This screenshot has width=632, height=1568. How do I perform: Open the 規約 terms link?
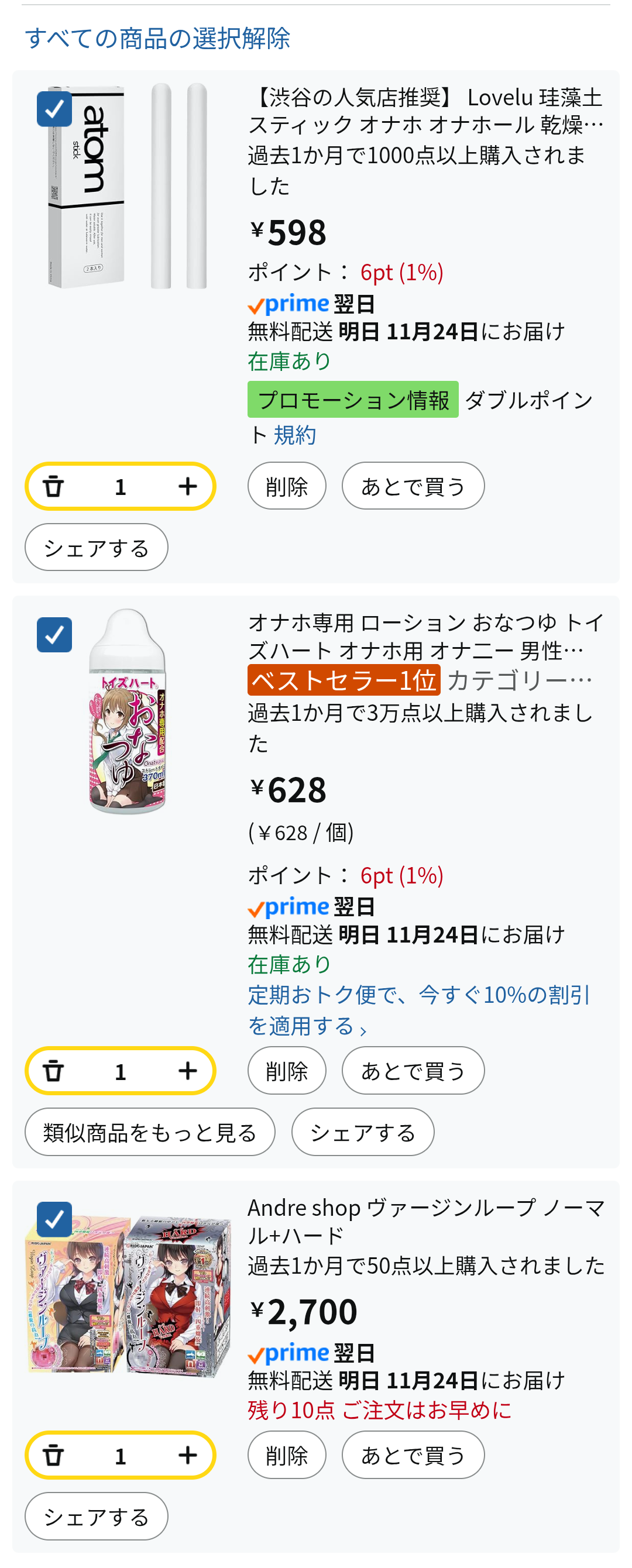(295, 435)
